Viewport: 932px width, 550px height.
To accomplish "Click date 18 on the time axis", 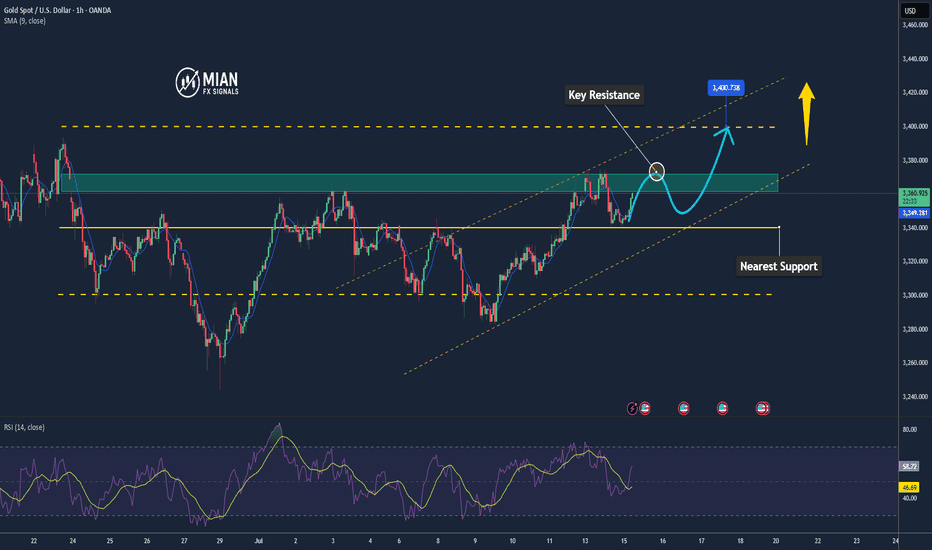I will coord(741,541).
